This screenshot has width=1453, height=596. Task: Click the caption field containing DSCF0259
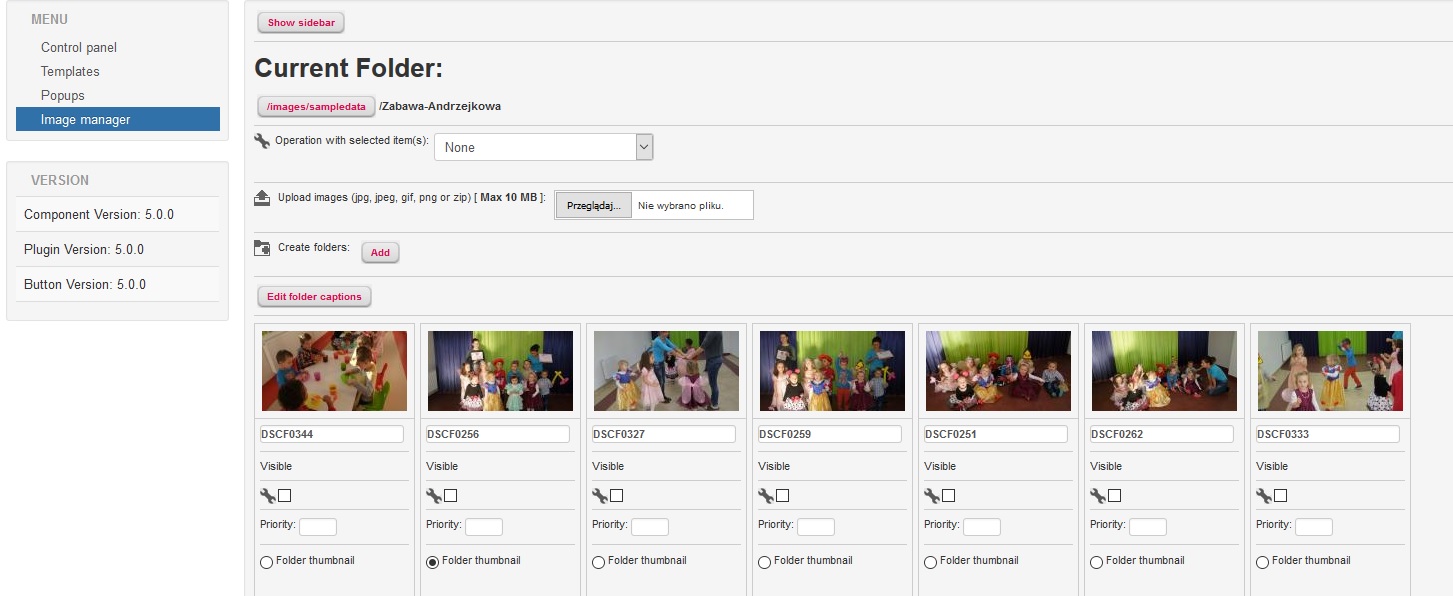coord(830,434)
